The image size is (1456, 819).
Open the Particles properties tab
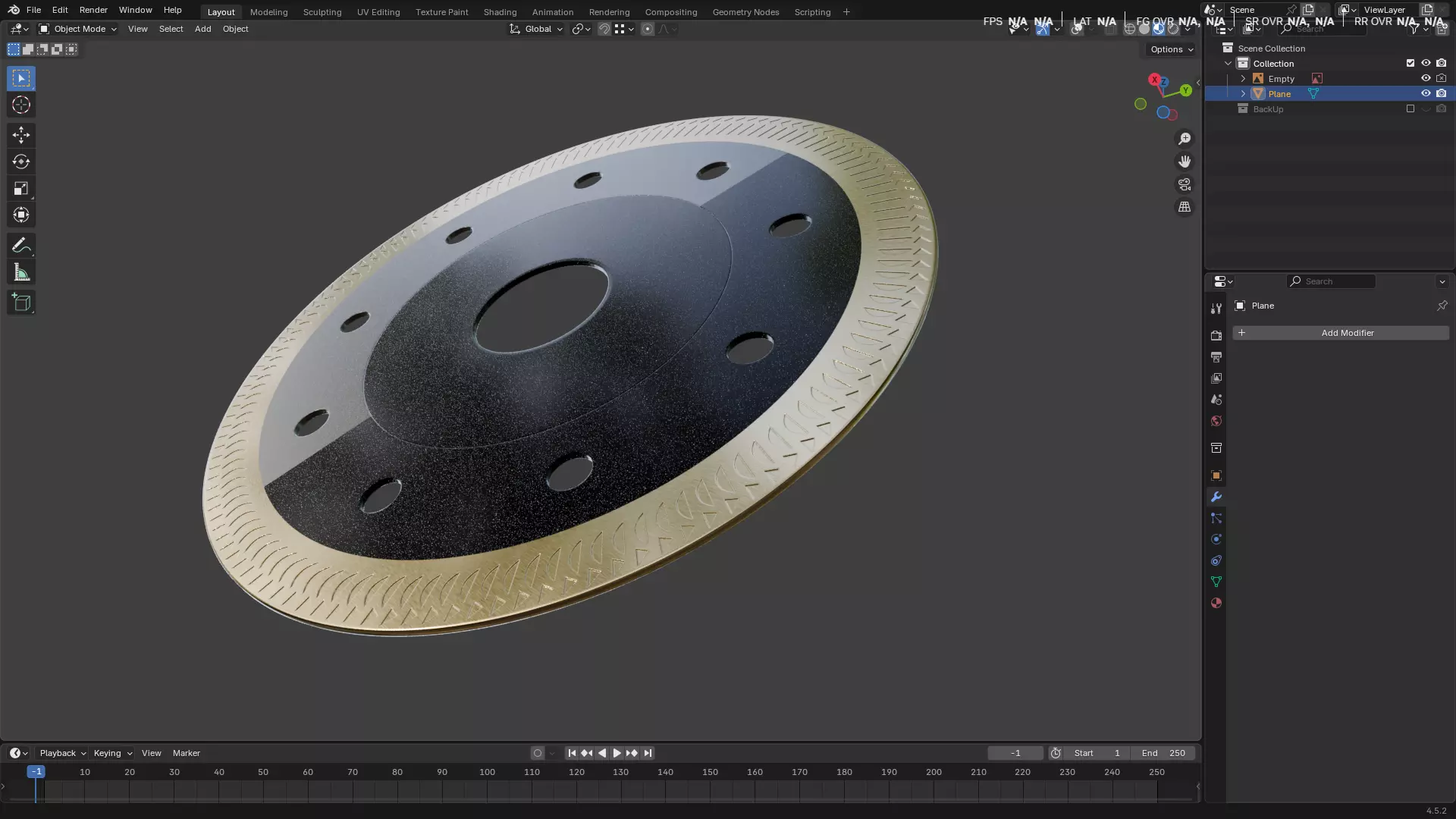(1216, 518)
